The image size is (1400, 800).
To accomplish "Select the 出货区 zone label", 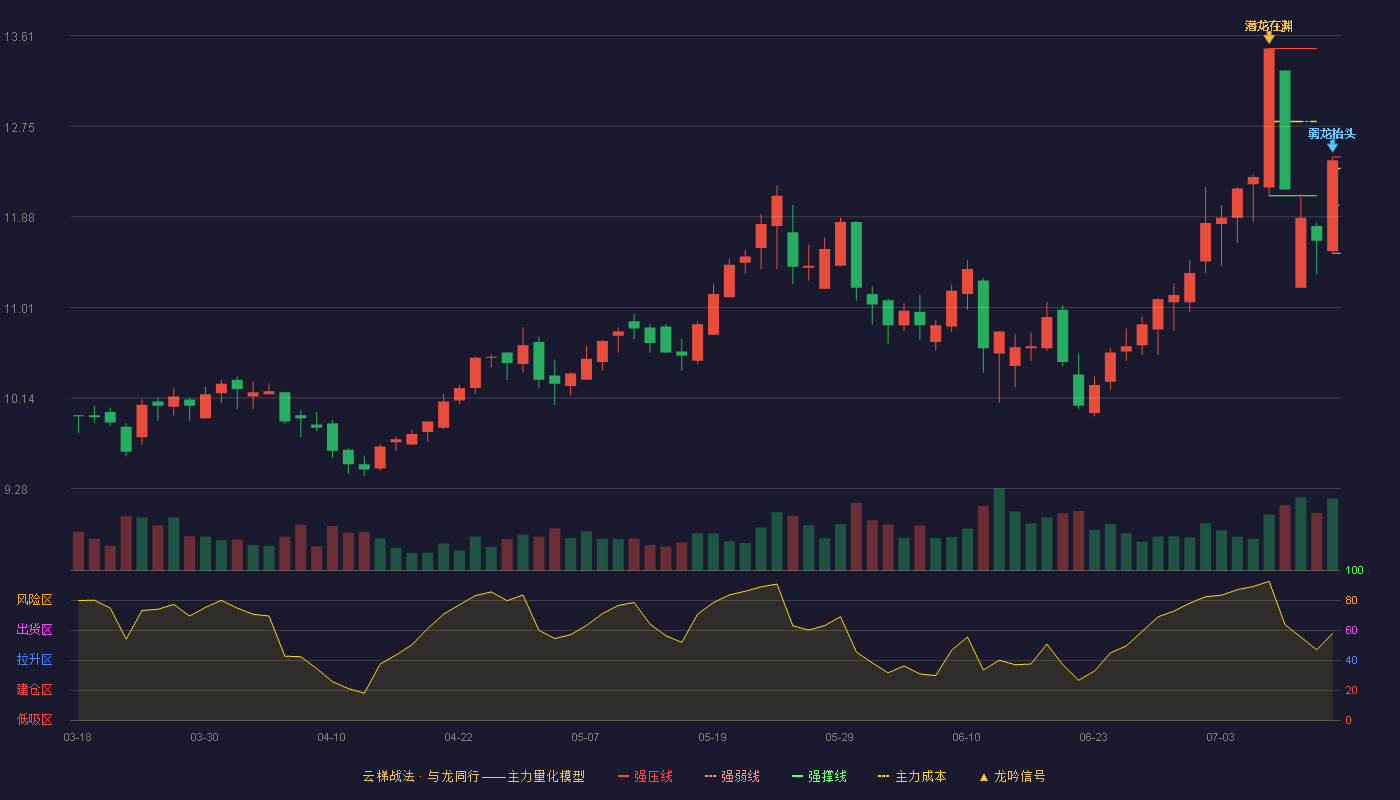I will tap(34, 630).
